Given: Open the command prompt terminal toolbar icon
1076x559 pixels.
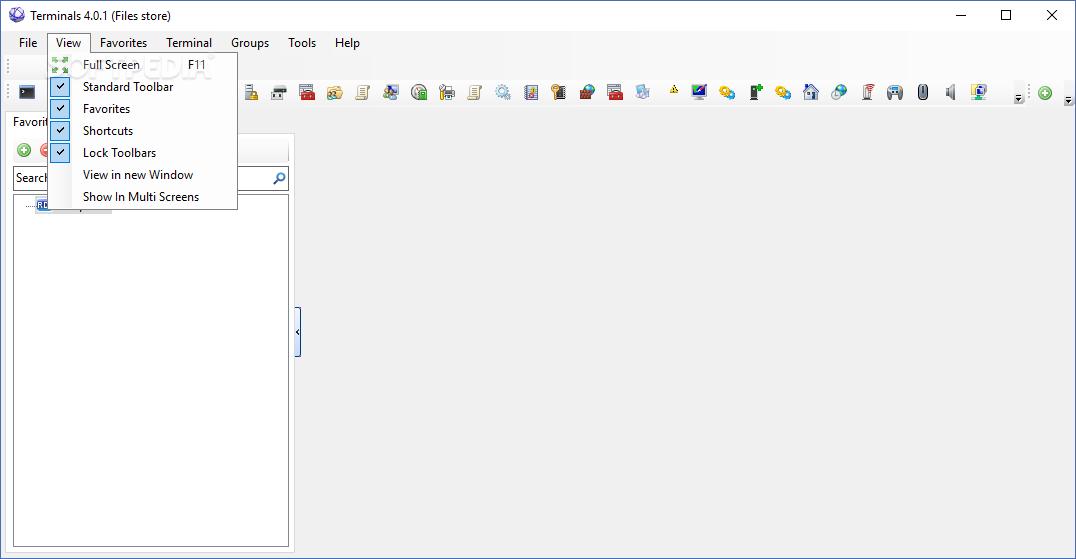Looking at the screenshot, I should pos(27,92).
